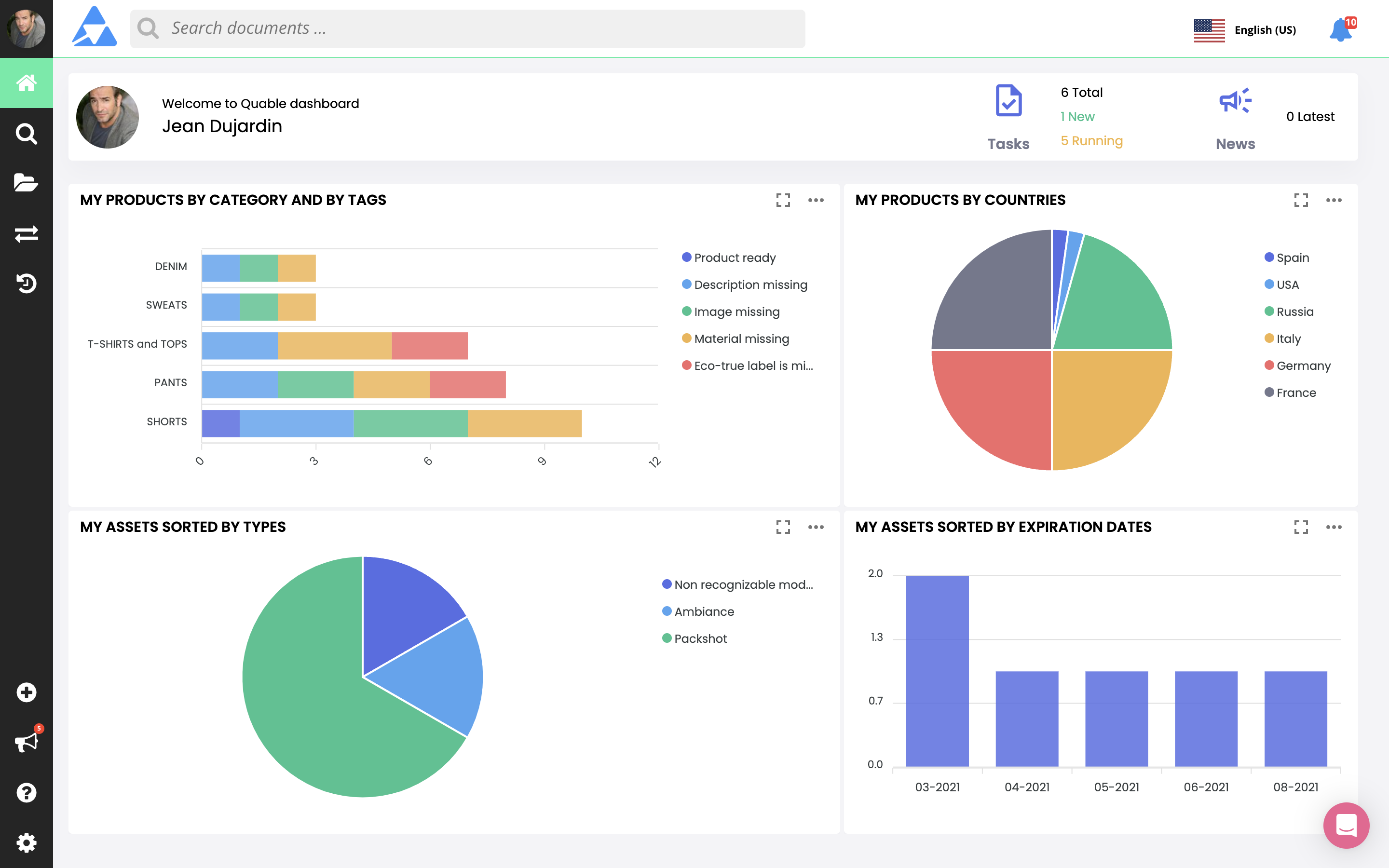The height and width of the screenshot is (868, 1389).
Task: Click the US flag icon
Action: point(1210,30)
